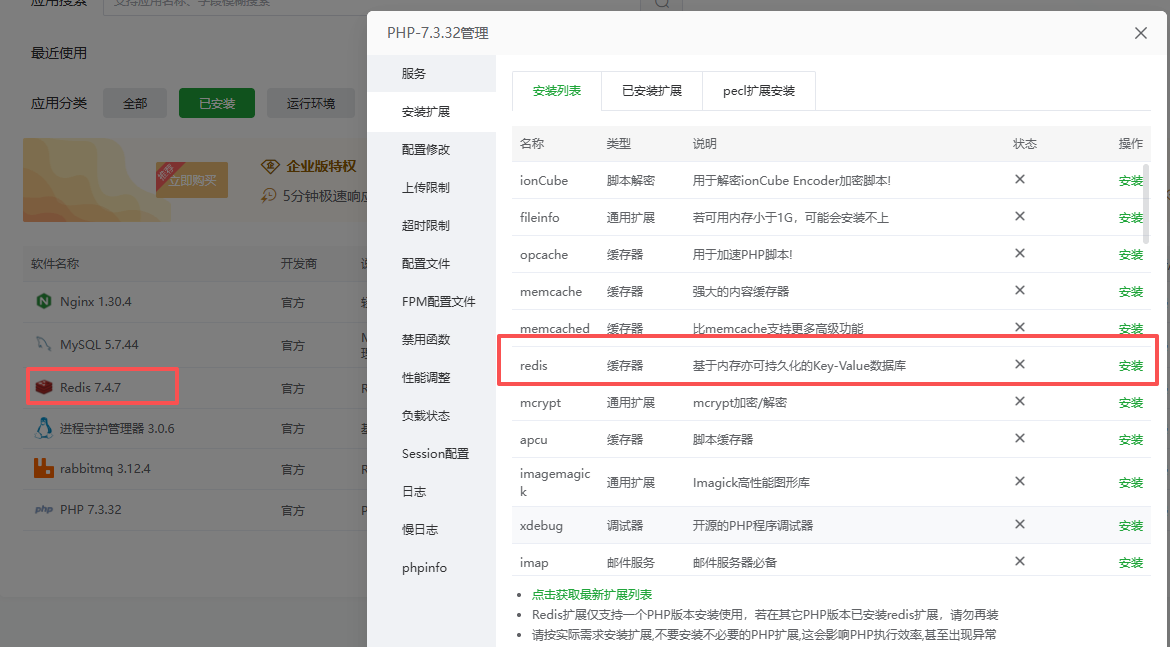Install the redis extension
The height and width of the screenshot is (647, 1170).
[1130, 366]
